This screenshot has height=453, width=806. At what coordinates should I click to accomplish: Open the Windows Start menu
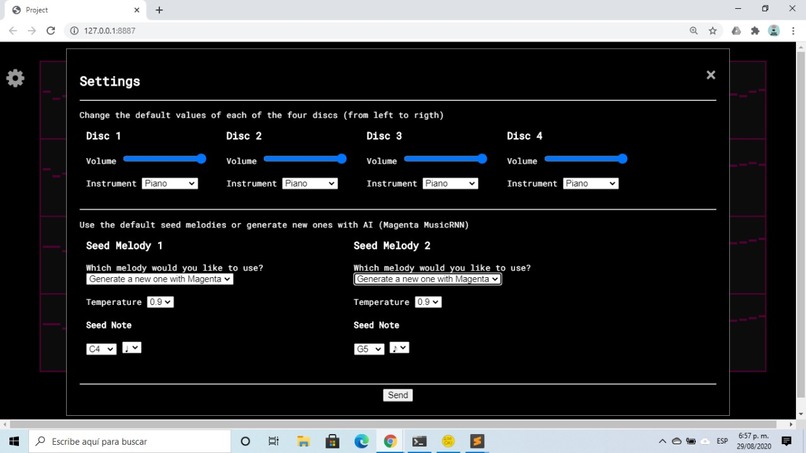tap(14, 441)
